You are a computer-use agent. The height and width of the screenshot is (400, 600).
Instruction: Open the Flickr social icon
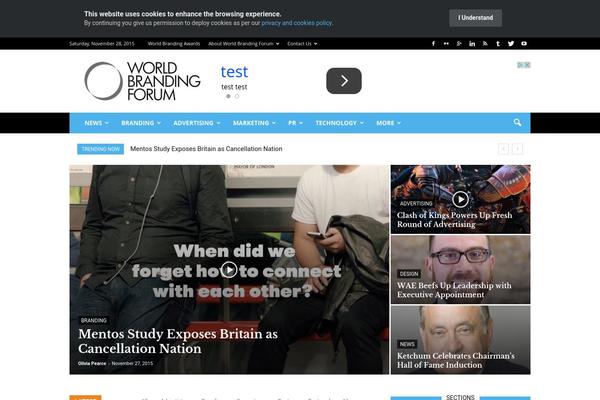pyautogui.click(x=446, y=44)
